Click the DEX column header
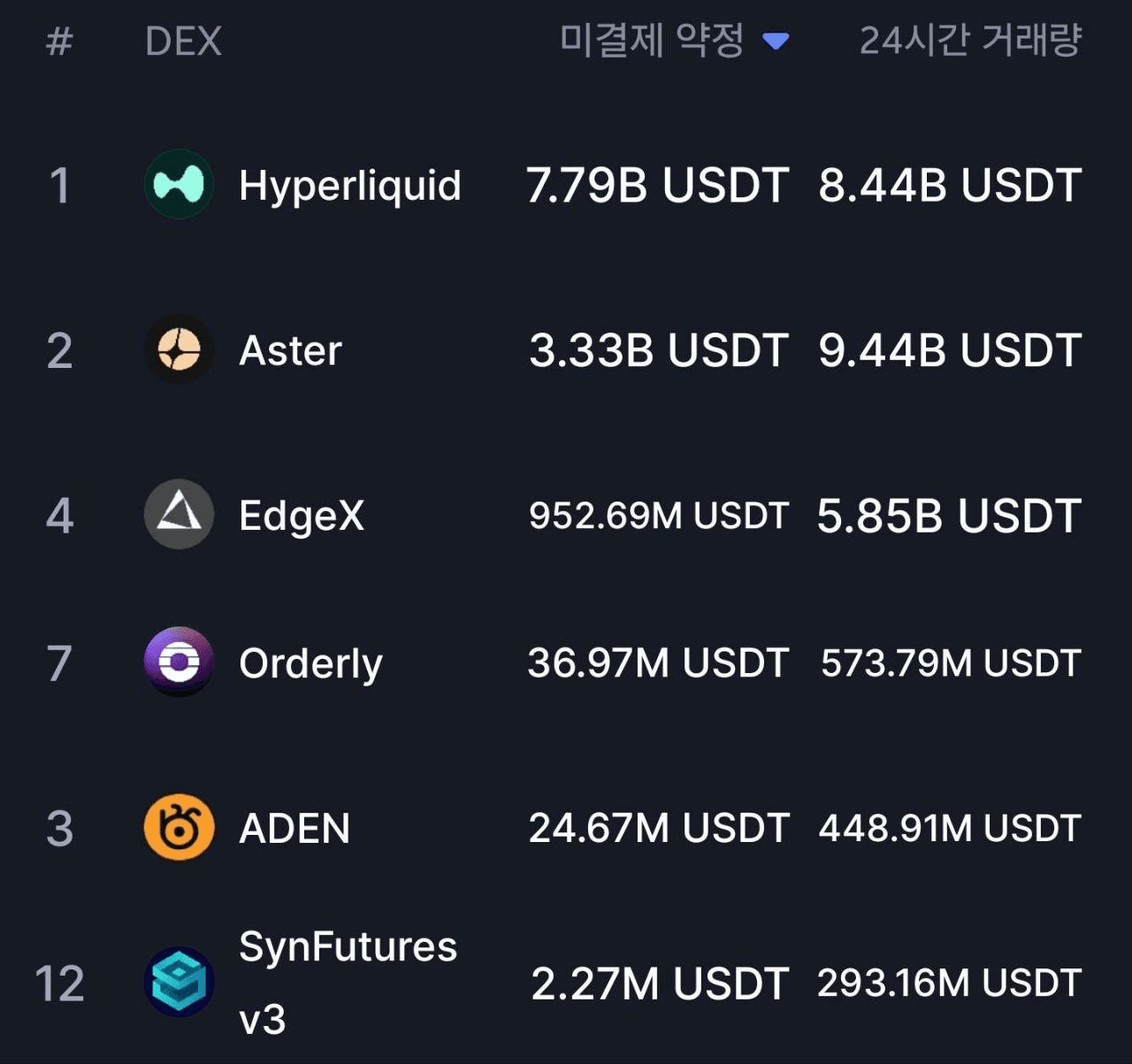This screenshot has height=1064, width=1132. coord(183,41)
